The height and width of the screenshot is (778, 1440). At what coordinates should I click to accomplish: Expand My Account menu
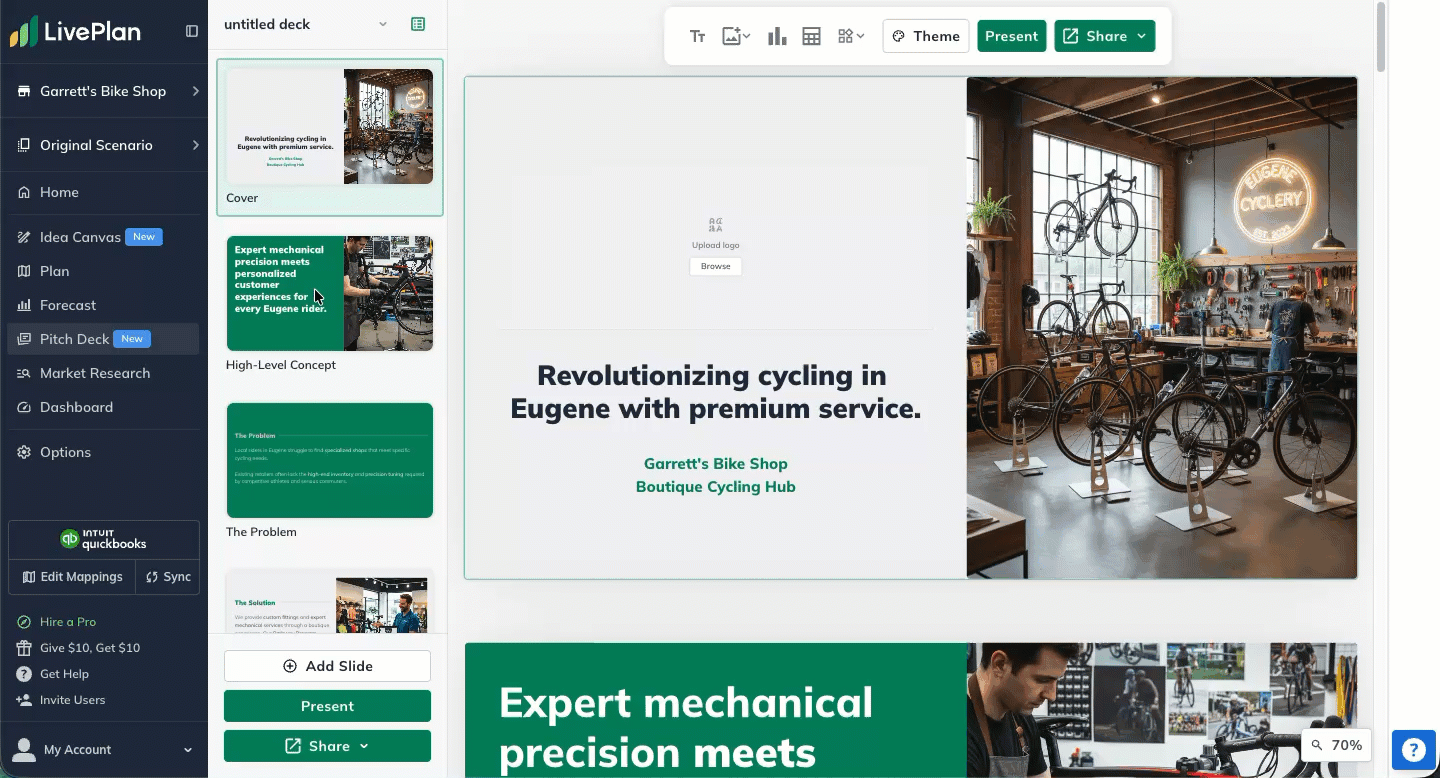tap(188, 750)
